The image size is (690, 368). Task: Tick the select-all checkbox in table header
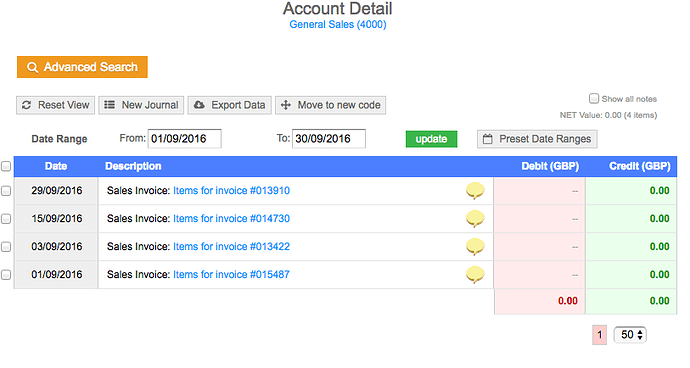pos(6,166)
